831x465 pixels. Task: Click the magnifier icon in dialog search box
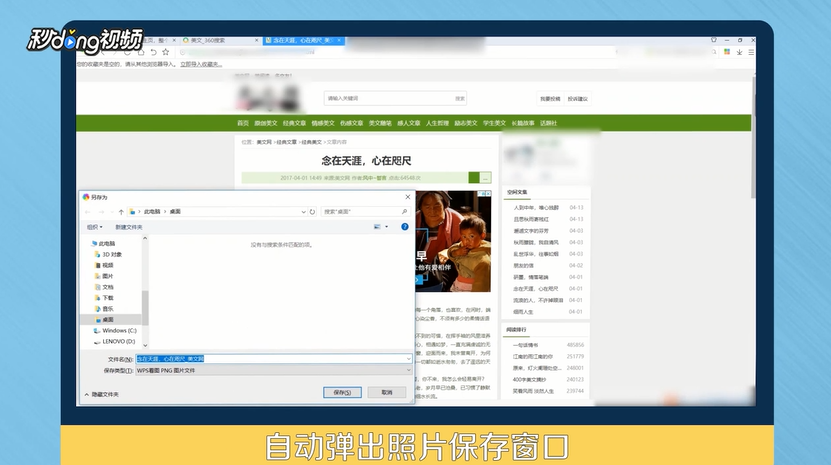pos(404,212)
